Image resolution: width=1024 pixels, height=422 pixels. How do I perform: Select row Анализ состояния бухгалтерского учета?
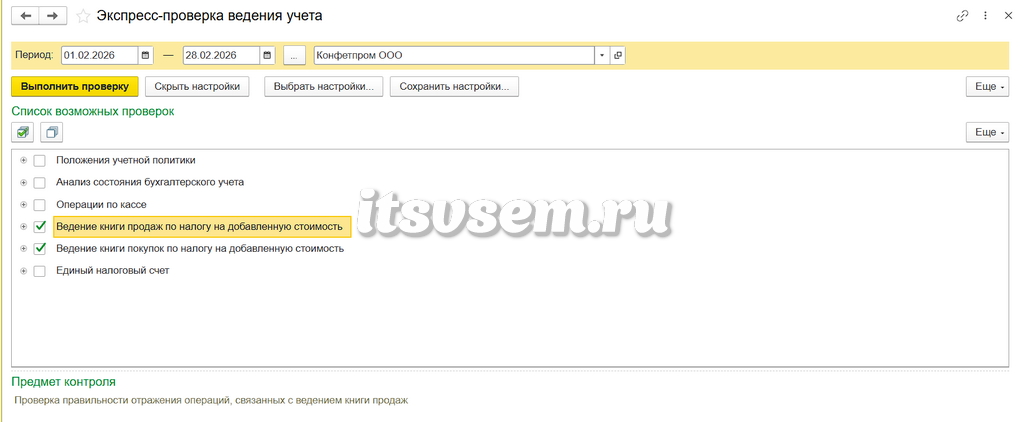click(150, 182)
